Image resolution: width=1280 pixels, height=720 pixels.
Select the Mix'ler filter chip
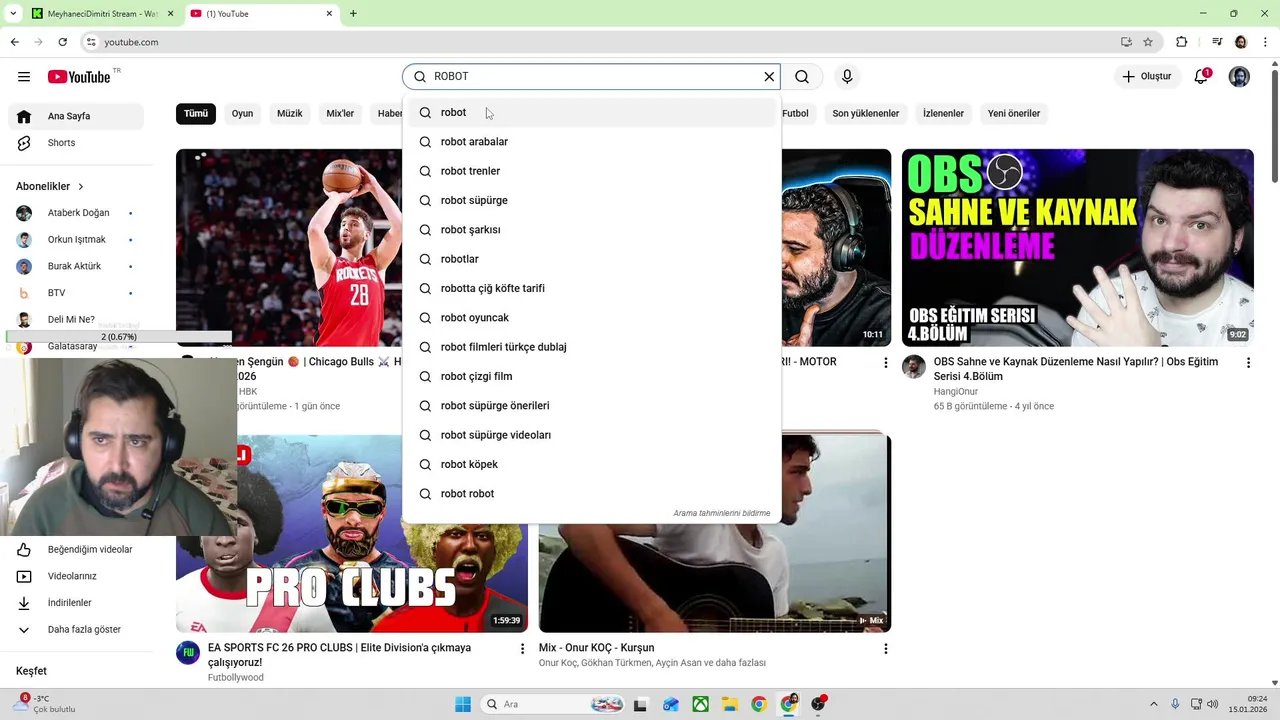pyautogui.click(x=340, y=114)
